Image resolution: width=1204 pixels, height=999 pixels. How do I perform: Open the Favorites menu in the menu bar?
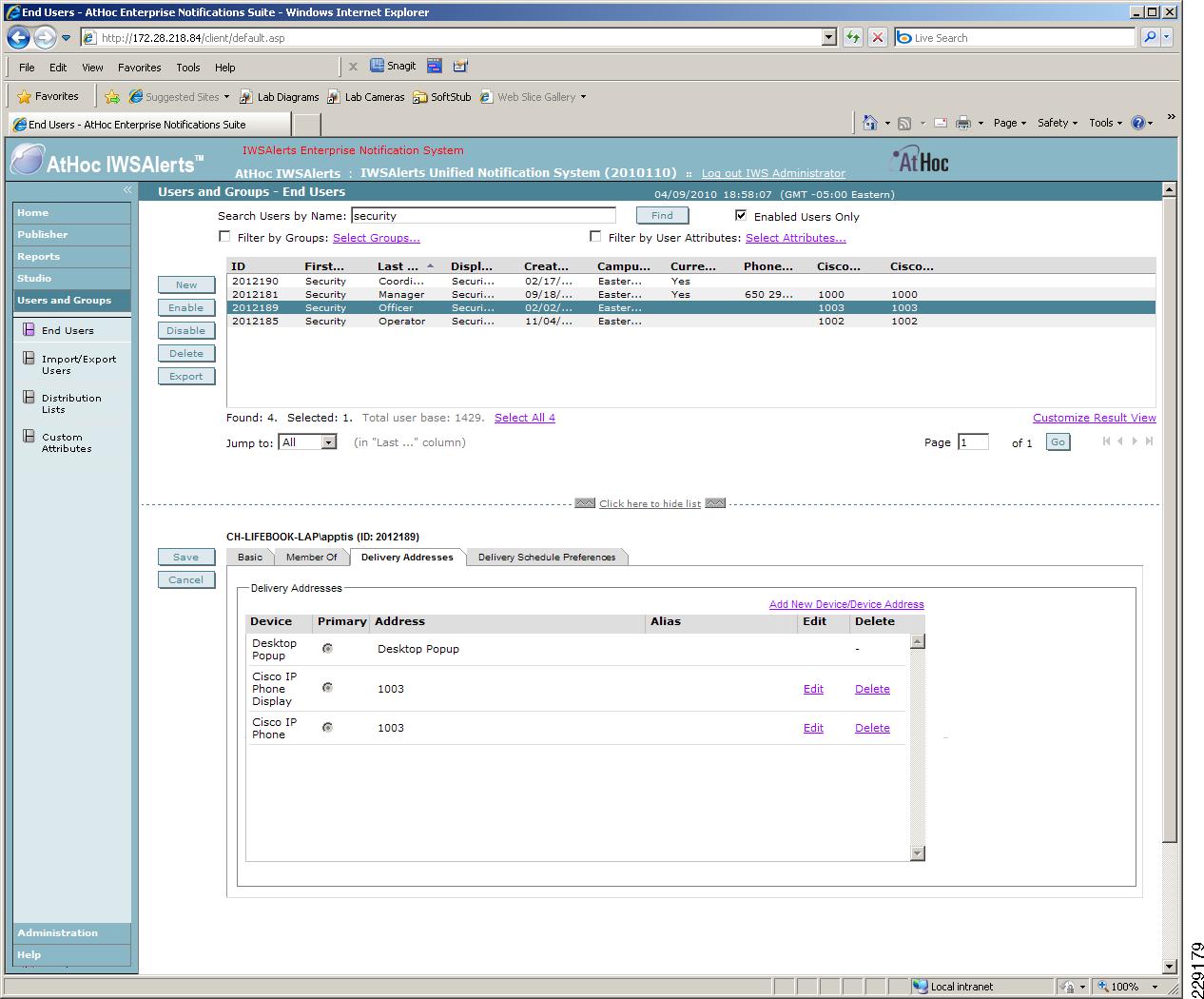[x=140, y=68]
